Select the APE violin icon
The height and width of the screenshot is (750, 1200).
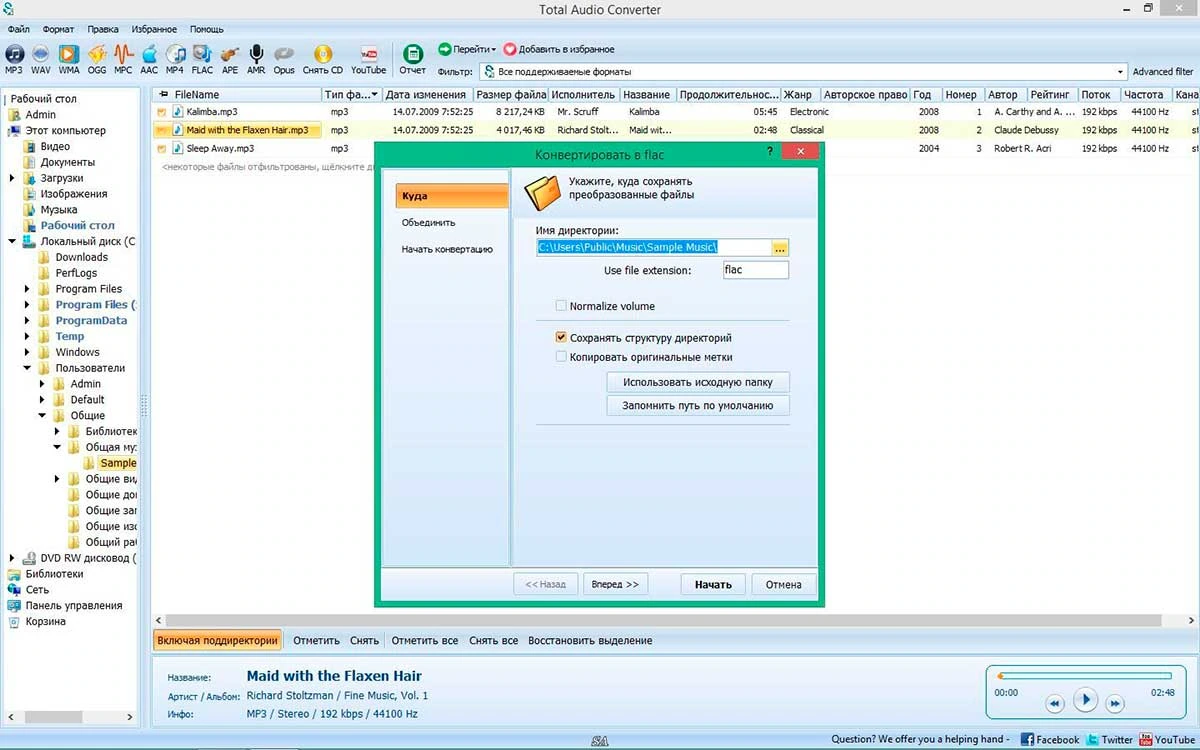click(230, 59)
